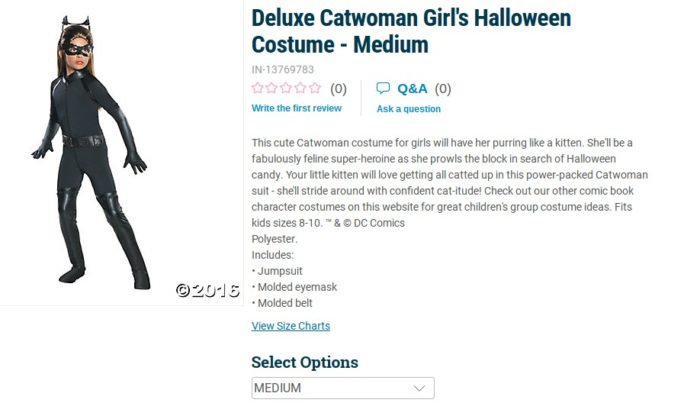Click the second rating star
The width and height of the screenshot is (700, 406).
click(x=272, y=89)
